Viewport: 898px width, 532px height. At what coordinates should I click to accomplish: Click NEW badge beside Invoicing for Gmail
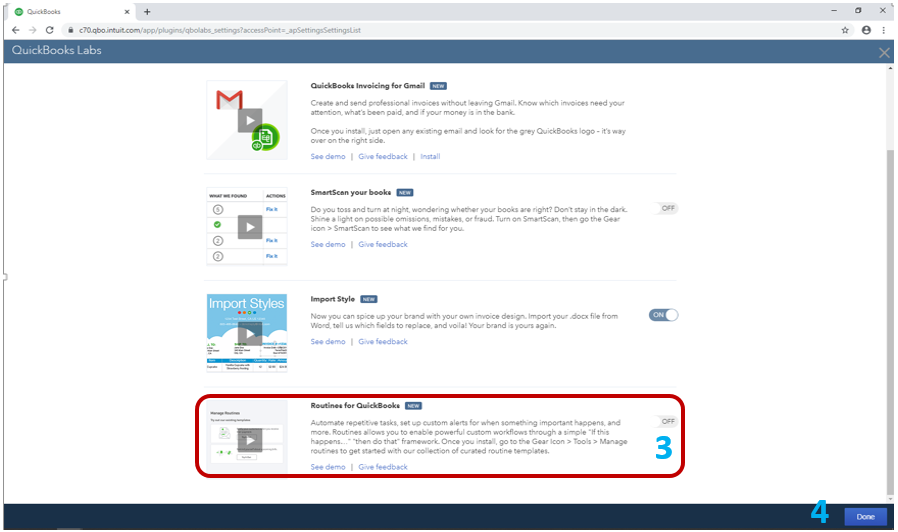click(x=438, y=86)
